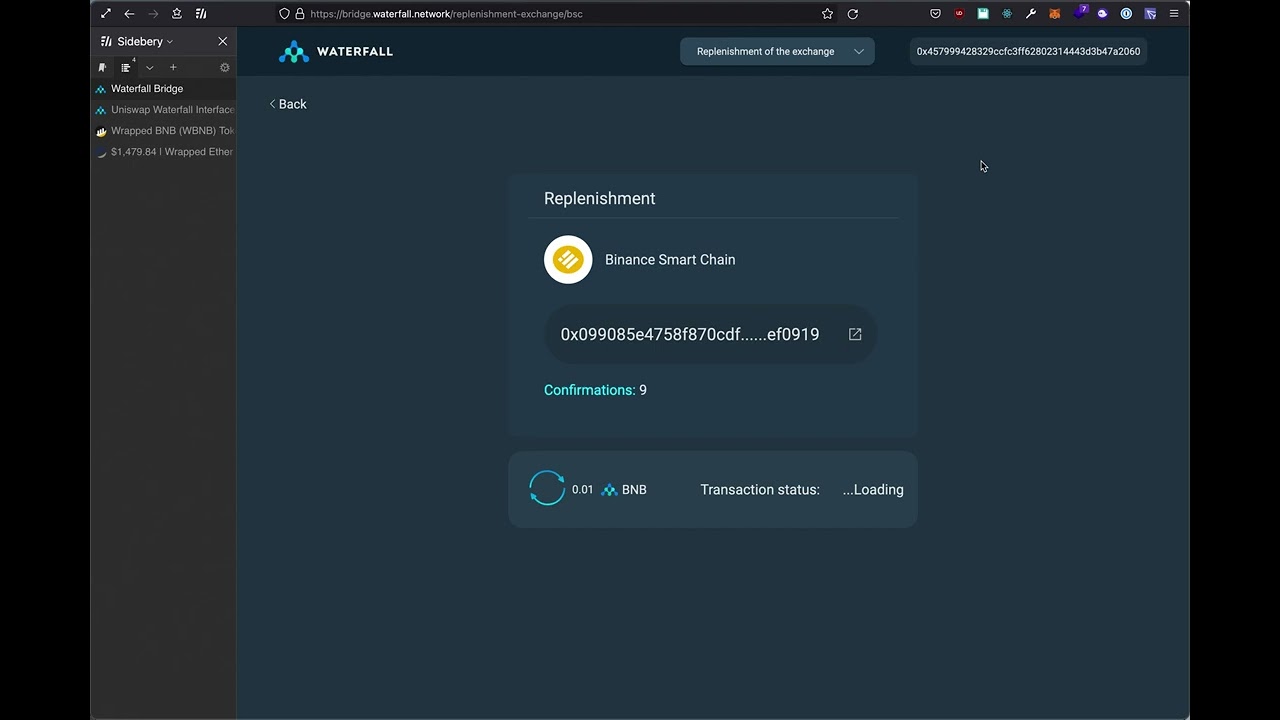Select the Sidebery tabs panel with badge 4
The height and width of the screenshot is (720, 1280).
(x=126, y=67)
